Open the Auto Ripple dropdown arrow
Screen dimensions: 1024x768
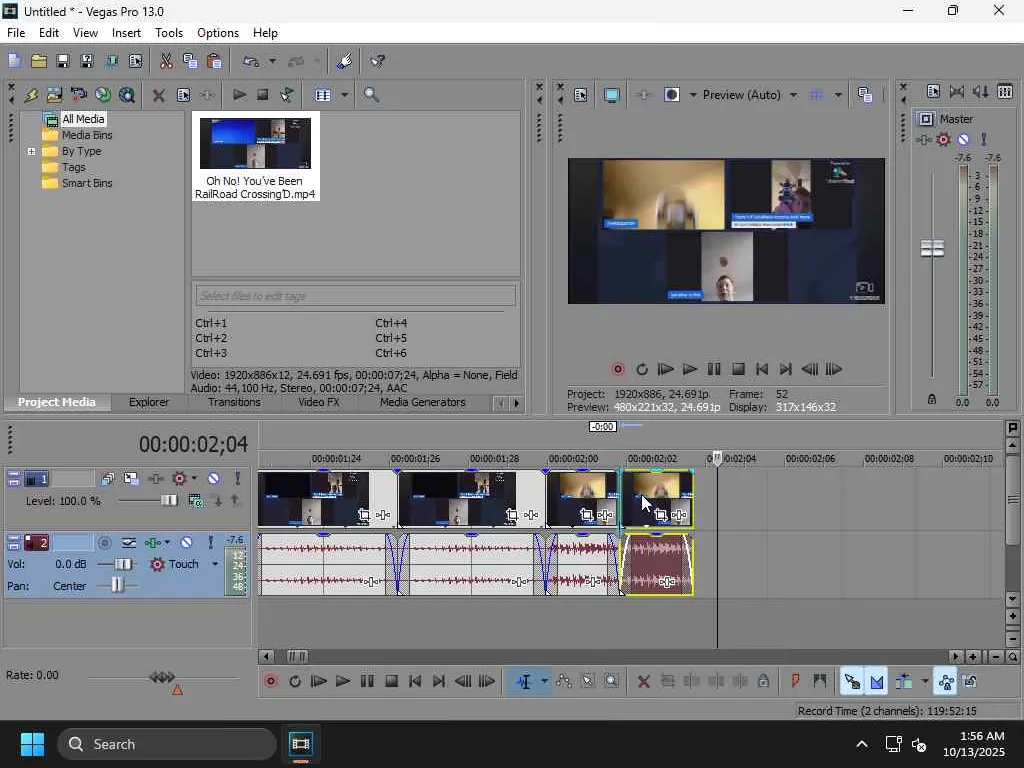click(925, 681)
